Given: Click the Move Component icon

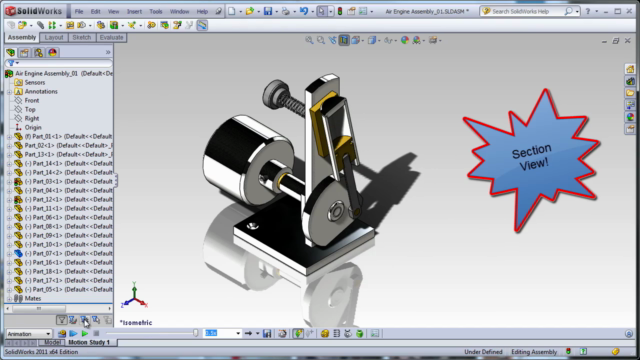Looking at the screenshot, I should [82, 25].
